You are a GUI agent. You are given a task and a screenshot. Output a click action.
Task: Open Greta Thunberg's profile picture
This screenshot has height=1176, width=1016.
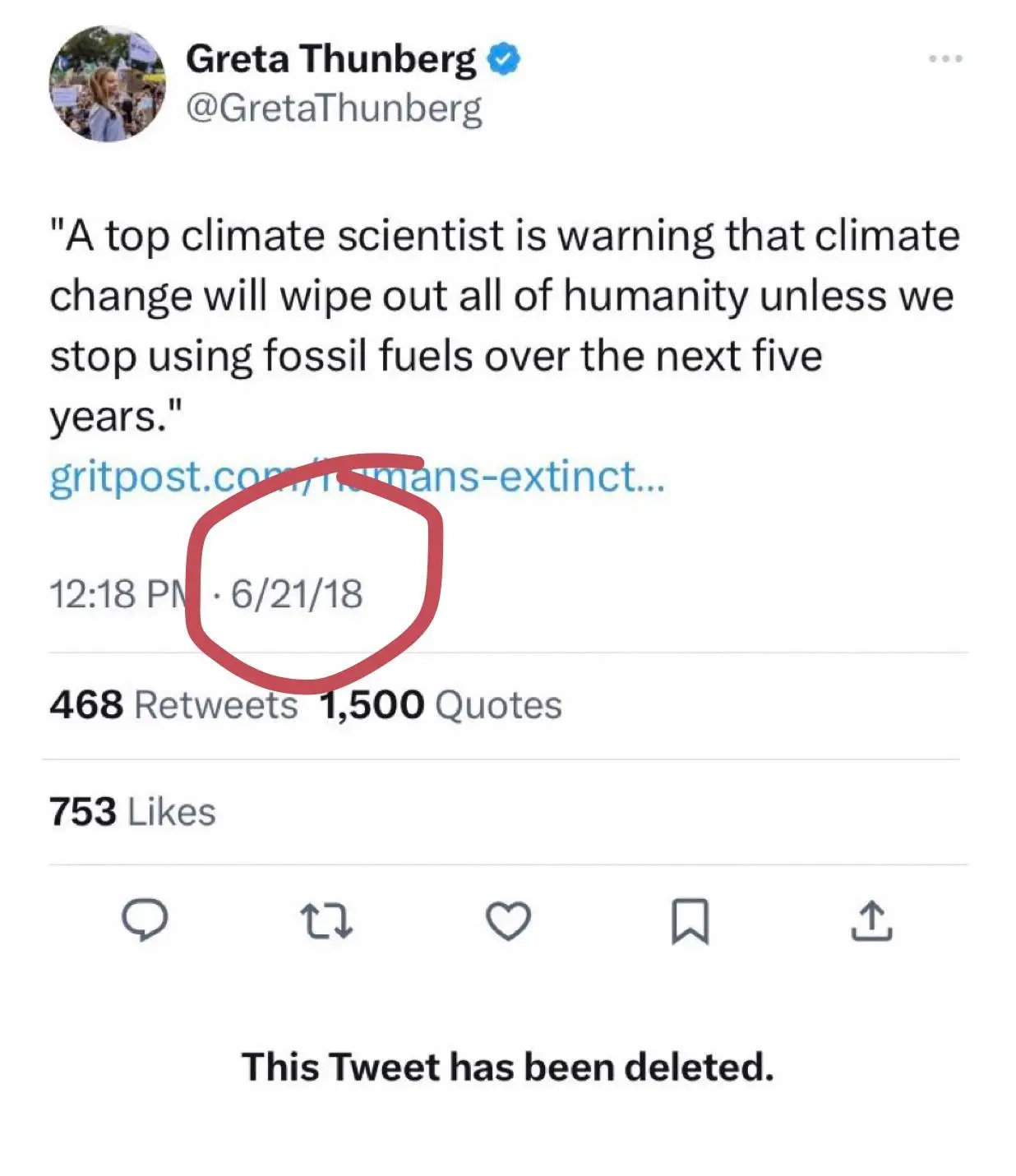coord(108,84)
